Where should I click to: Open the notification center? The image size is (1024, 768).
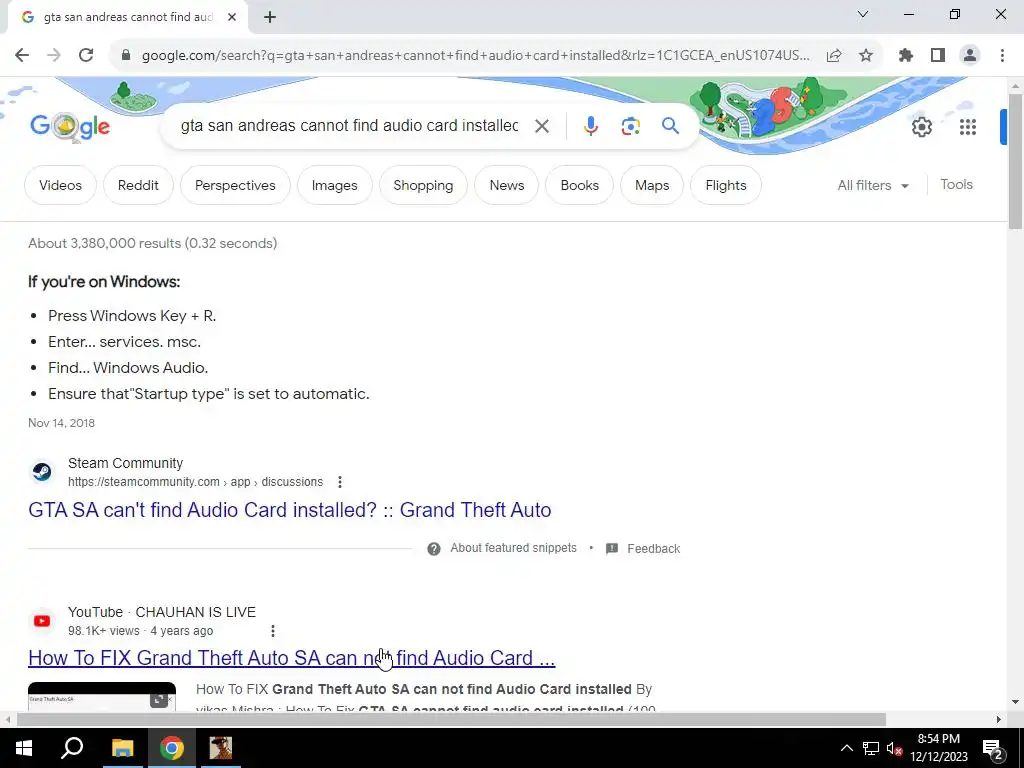click(x=992, y=748)
